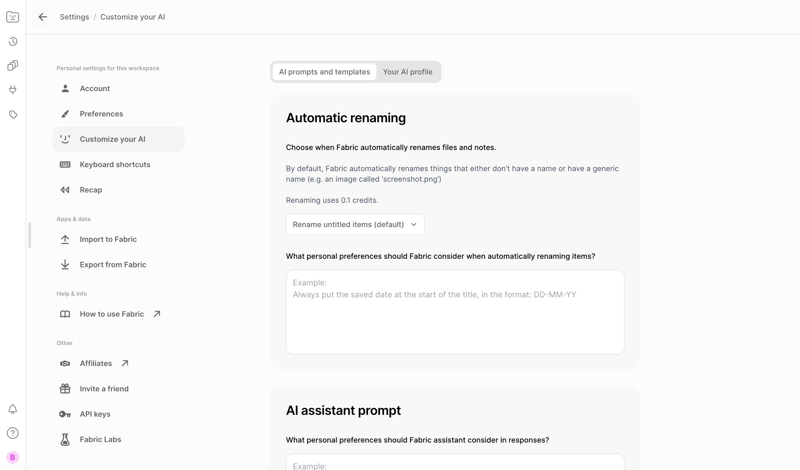
Task: Click the API keys menu item
Action: [95, 414]
